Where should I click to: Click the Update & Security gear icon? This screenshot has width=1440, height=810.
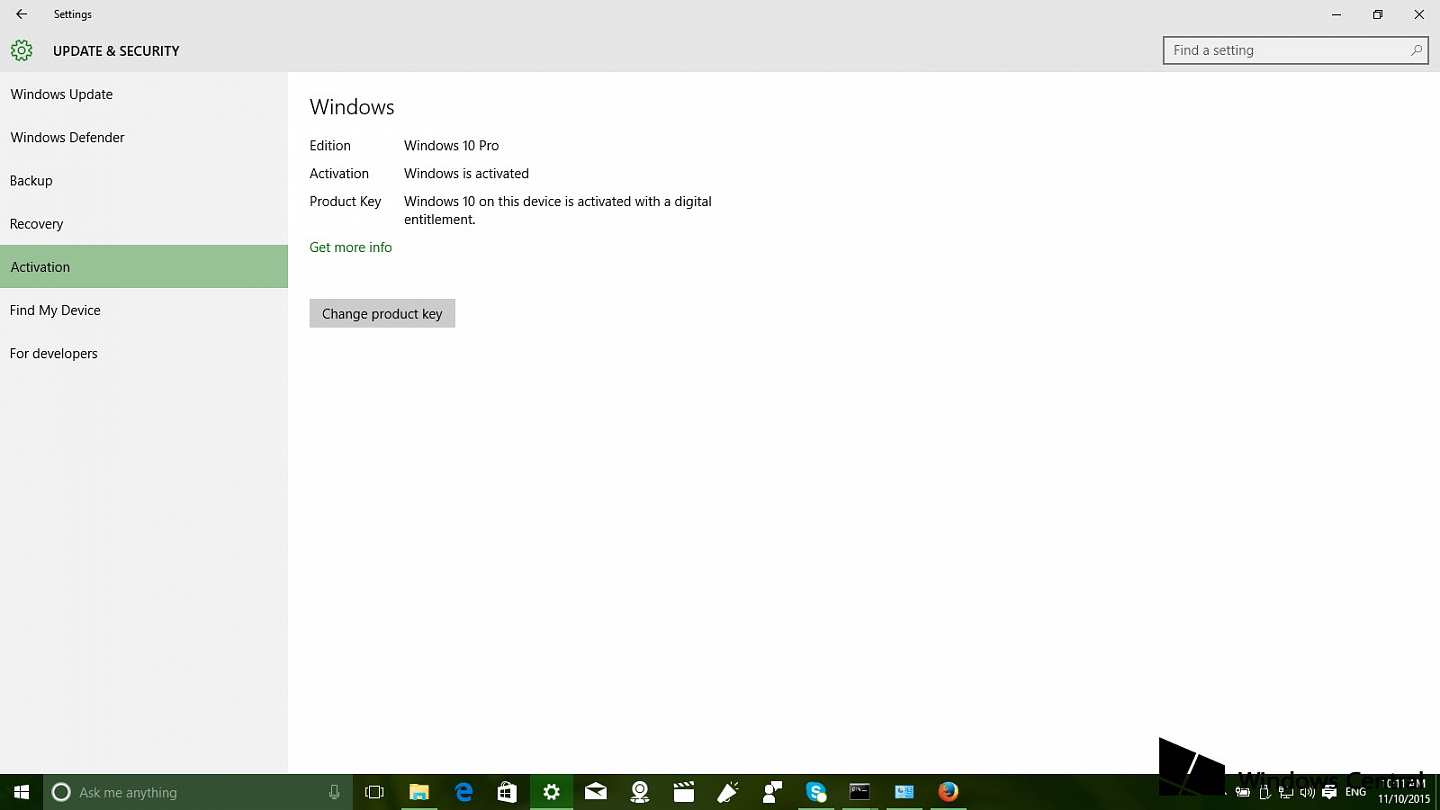pos(21,50)
